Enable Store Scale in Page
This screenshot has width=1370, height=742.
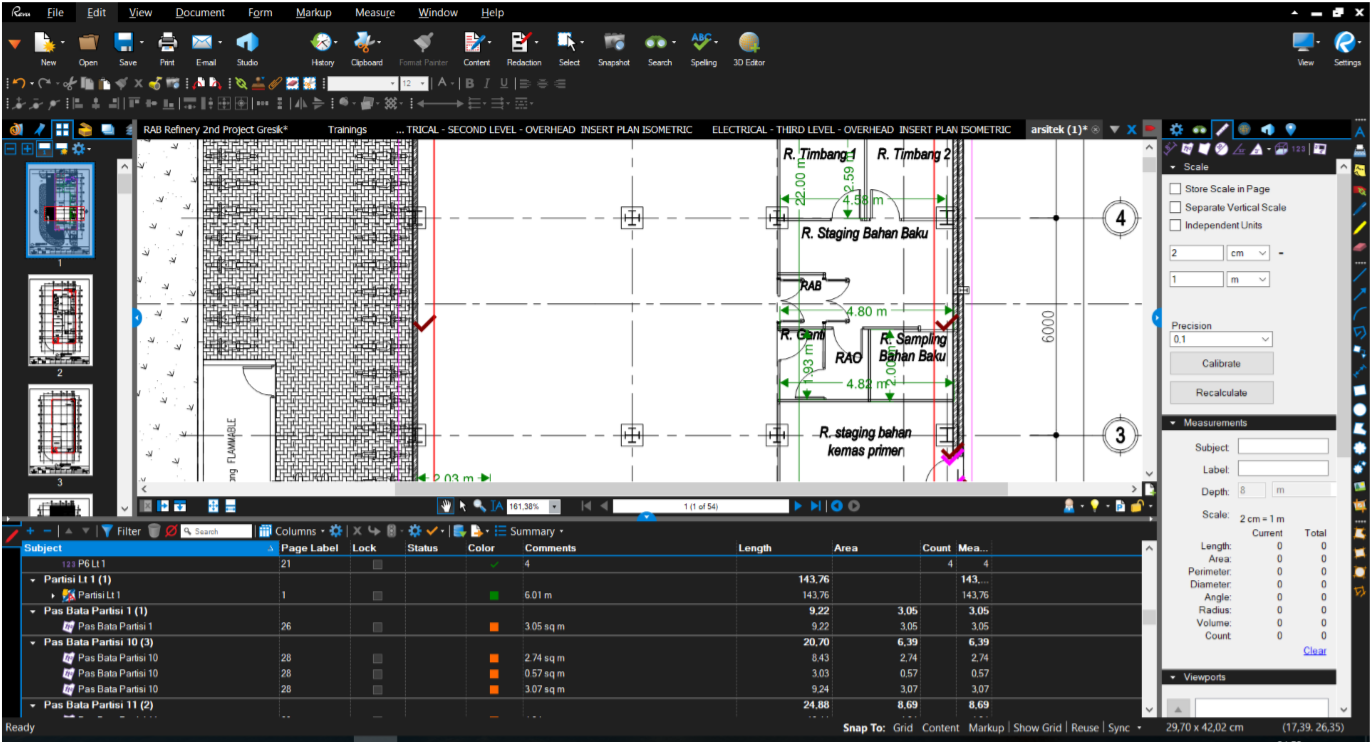click(x=1176, y=189)
